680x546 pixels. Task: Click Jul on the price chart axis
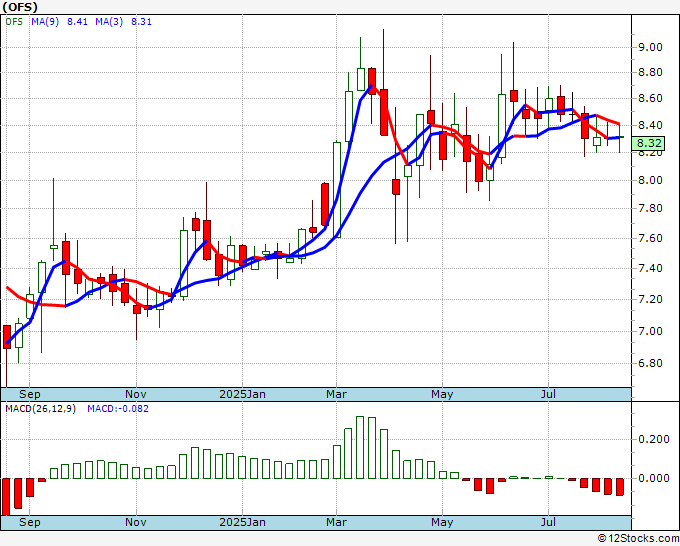[x=549, y=394]
